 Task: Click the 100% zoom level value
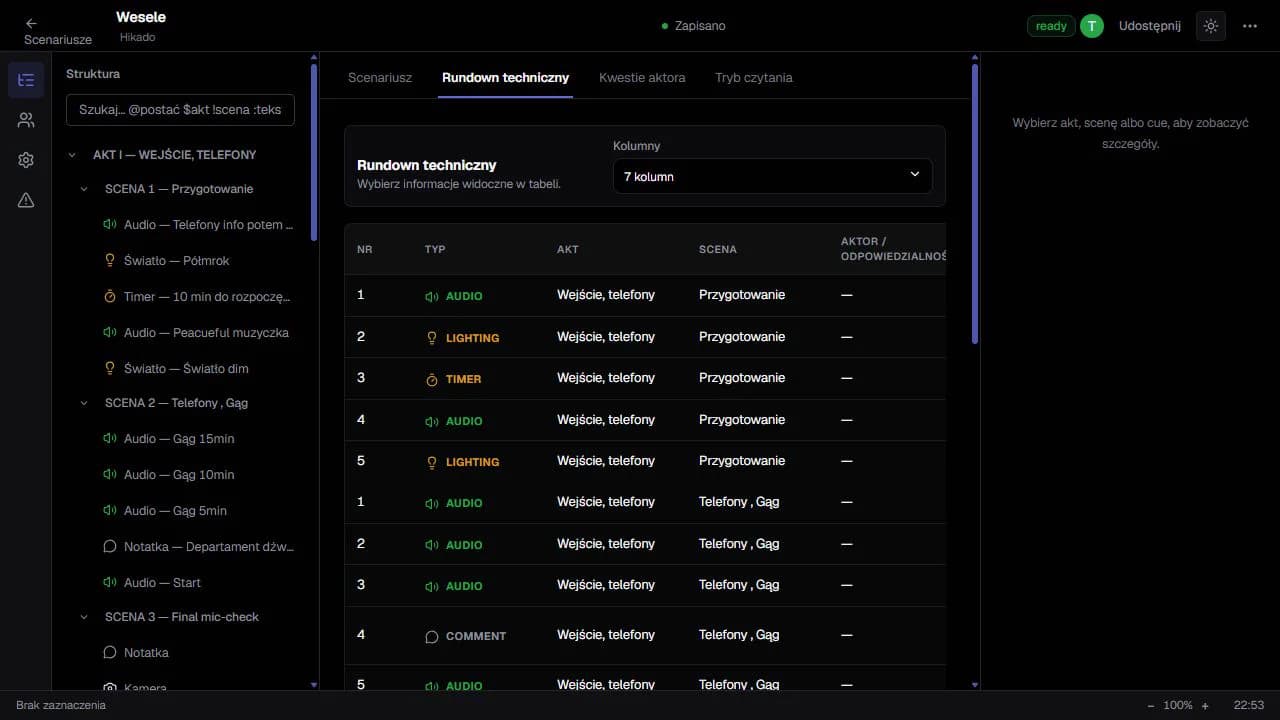[x=1178, y=705]
